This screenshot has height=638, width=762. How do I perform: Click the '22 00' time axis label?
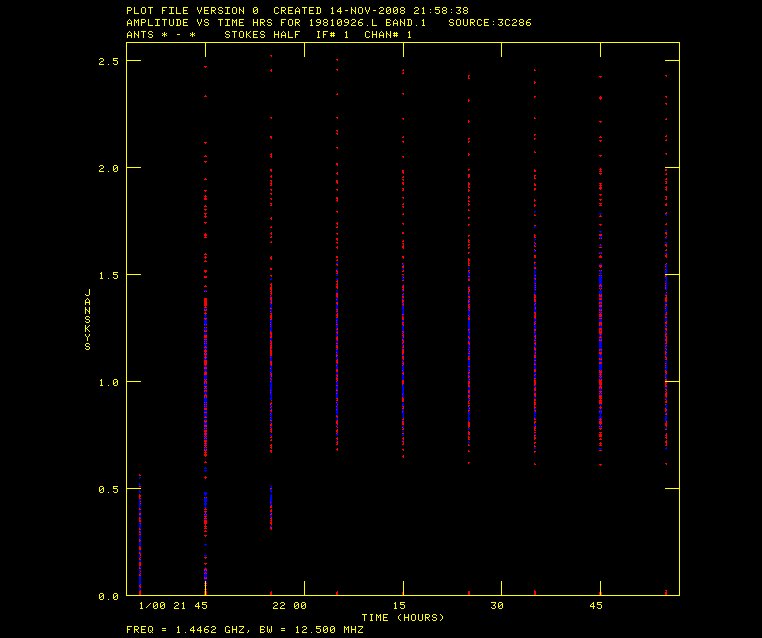tap(290, 605)
